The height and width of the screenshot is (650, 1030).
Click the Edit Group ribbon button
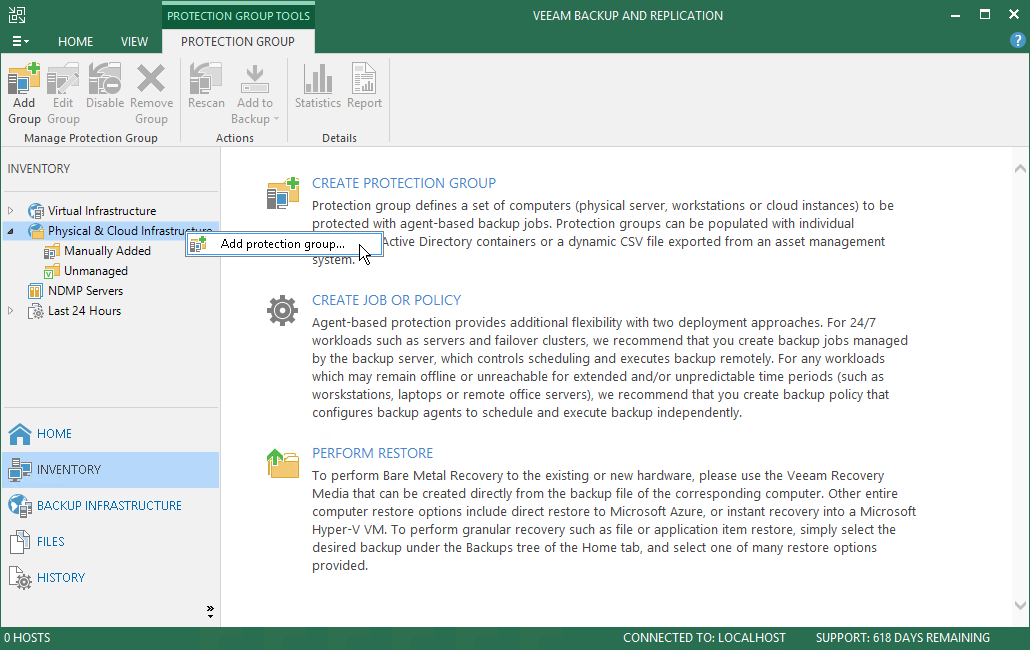[x=63, y=93]
